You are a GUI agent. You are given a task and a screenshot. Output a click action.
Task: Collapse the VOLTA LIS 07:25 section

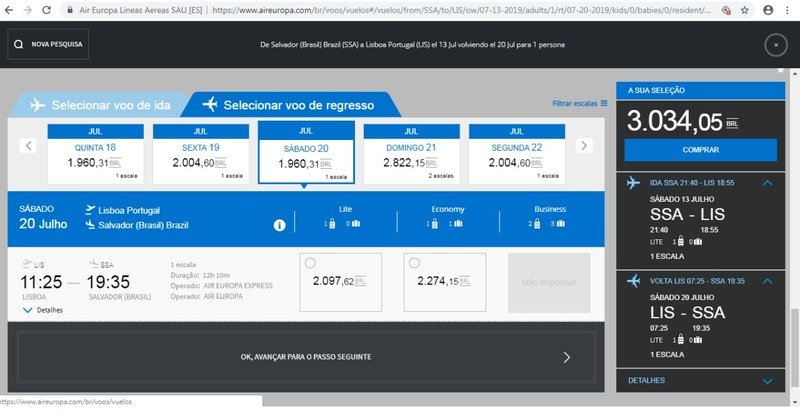pos(767,281)
